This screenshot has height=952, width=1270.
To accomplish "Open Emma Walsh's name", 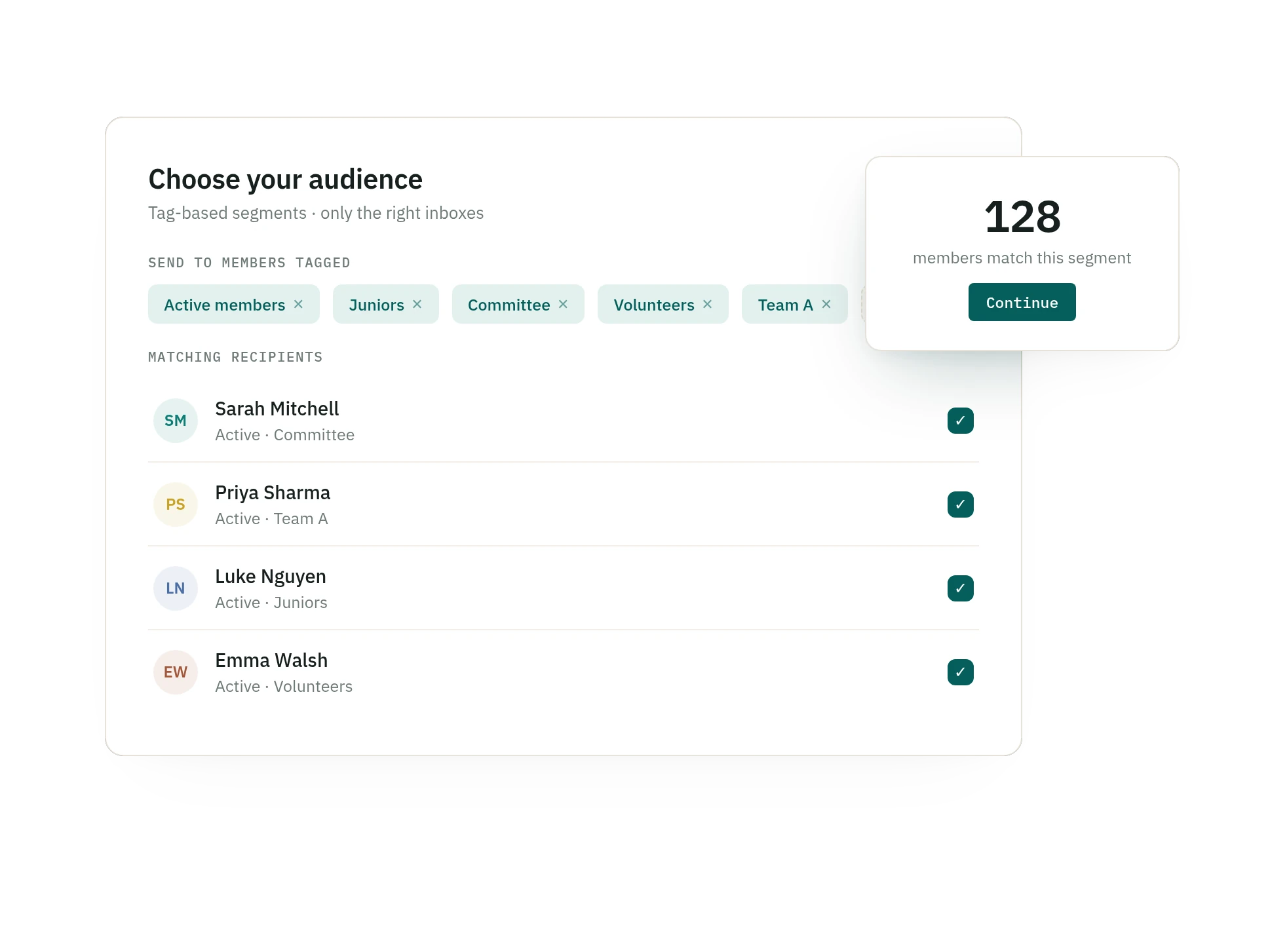I will click(271, 660).
